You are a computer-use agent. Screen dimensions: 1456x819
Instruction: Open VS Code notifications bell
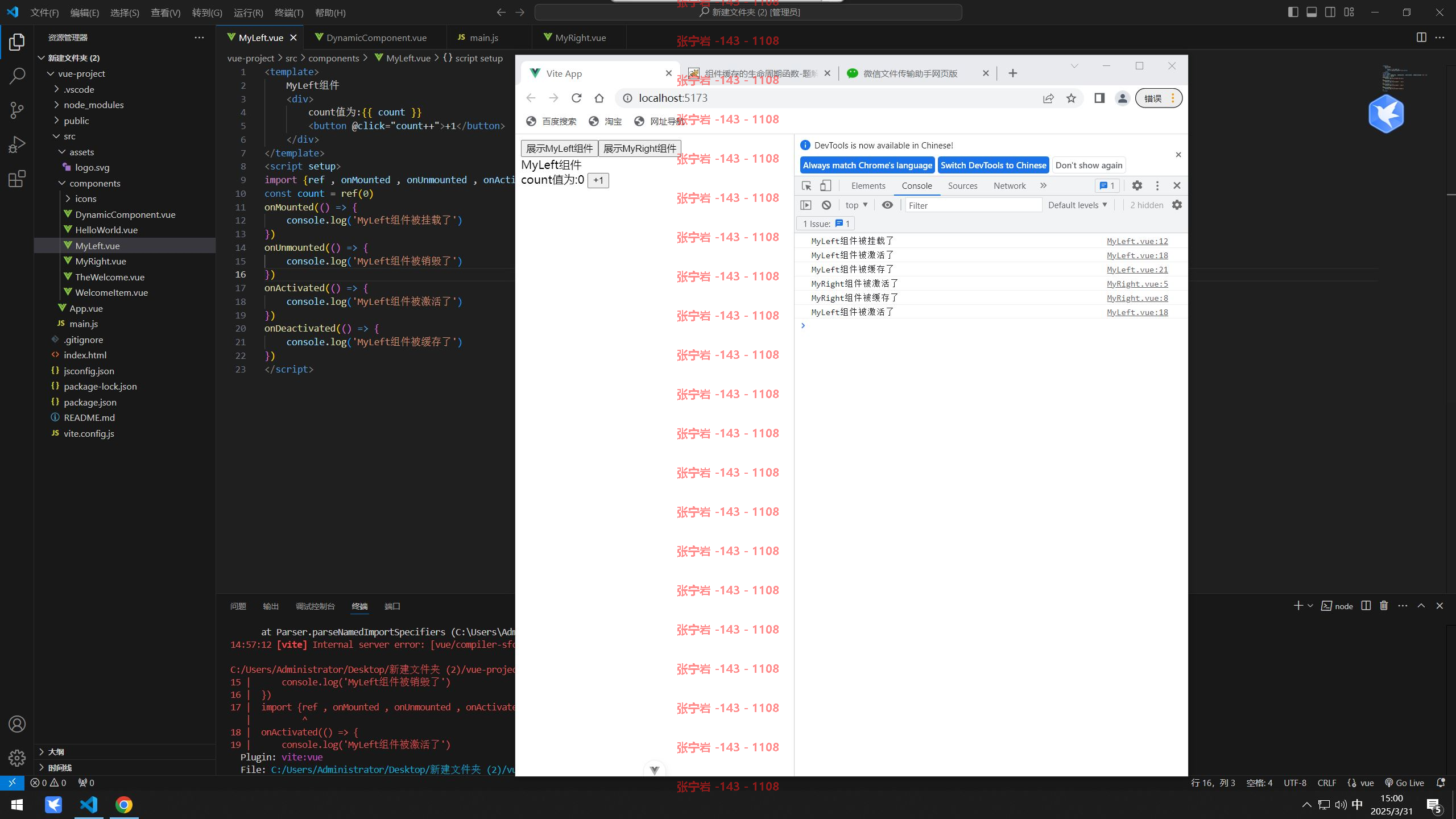tap(1441, 783)
